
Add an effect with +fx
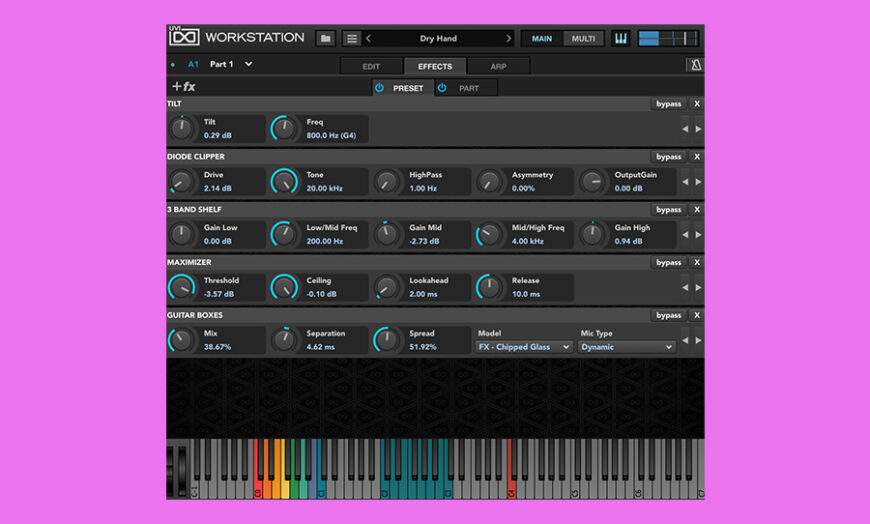184,87
